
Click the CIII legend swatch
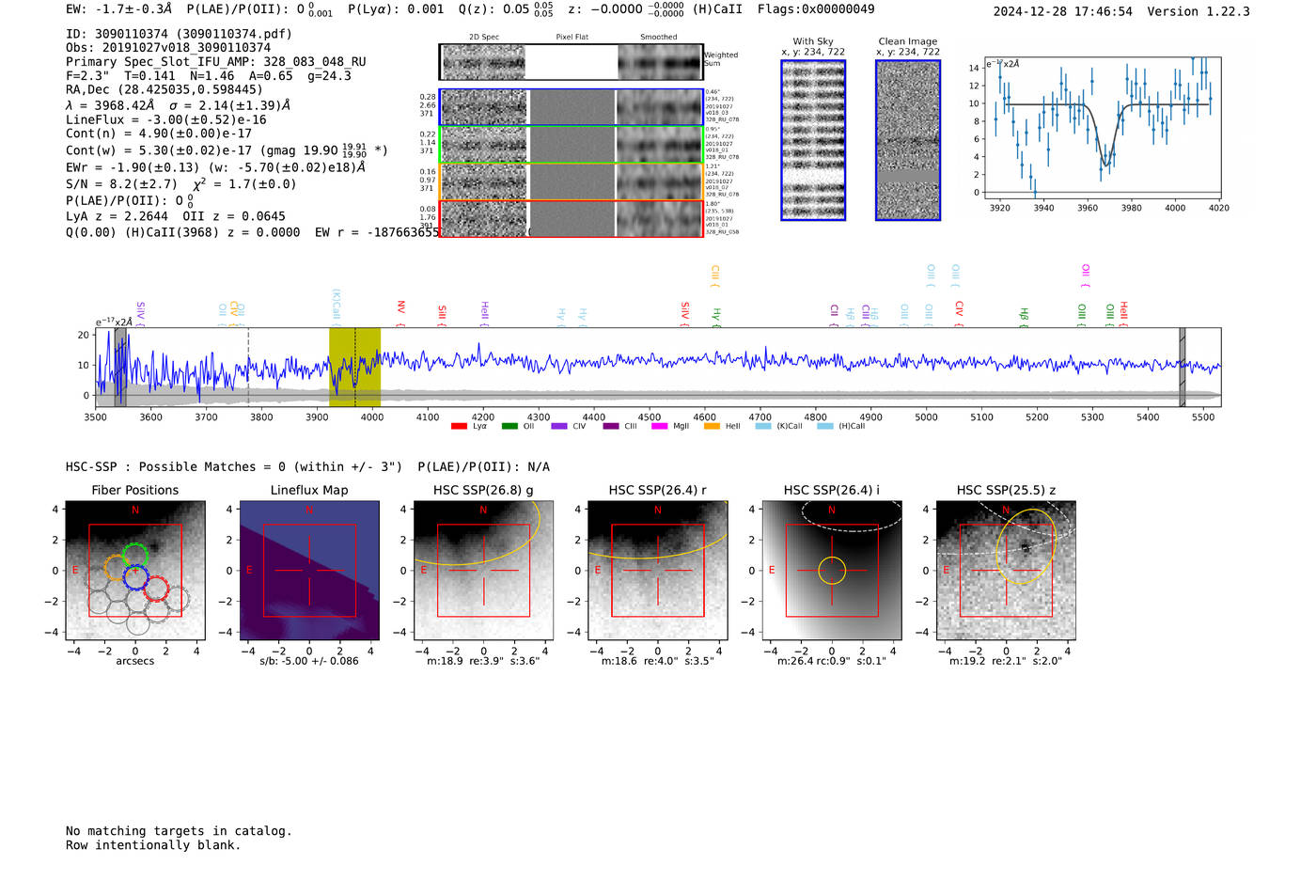(611, 427)
